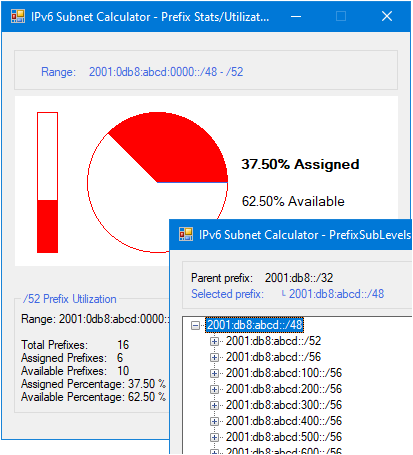413x455 pixels.
Task: Click the range 2001:0db8:abcd:0000::/48 - /52 text
Action: 166,72
